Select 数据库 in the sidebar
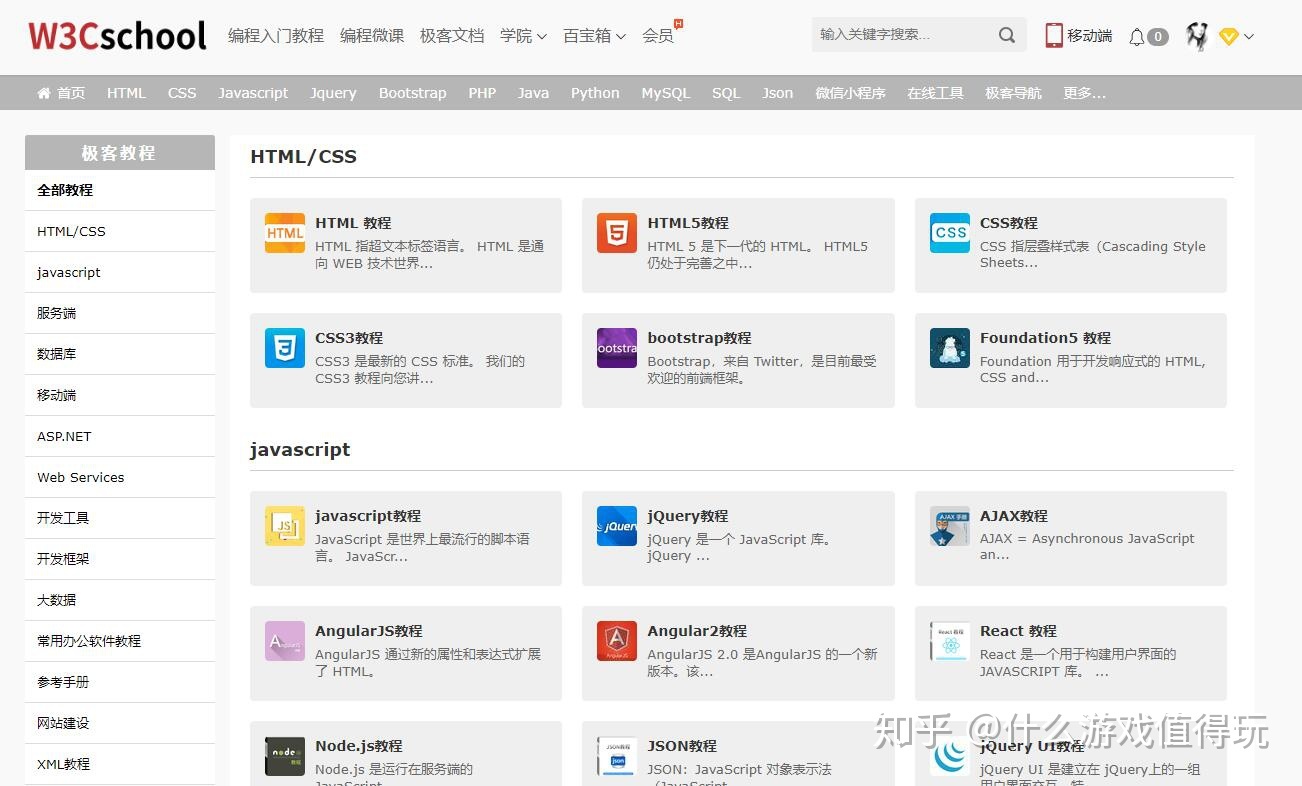Image resolution: width=1302 pixels, height=786 pixels. [120, 354]
